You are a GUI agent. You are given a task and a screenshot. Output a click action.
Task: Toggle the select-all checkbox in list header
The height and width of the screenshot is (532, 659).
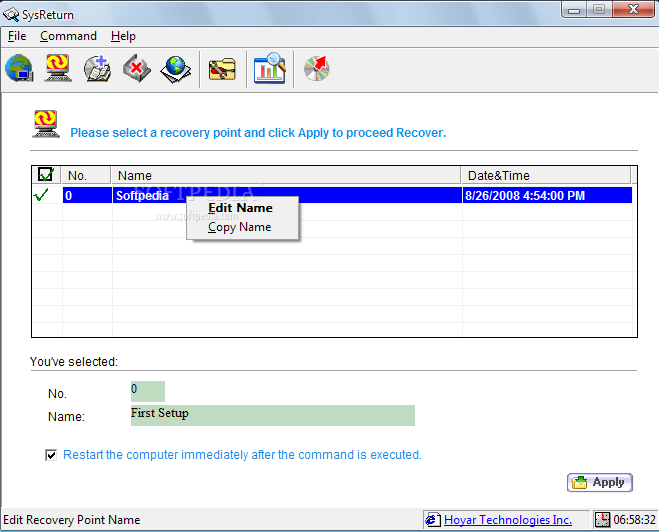tap(45, 174)
